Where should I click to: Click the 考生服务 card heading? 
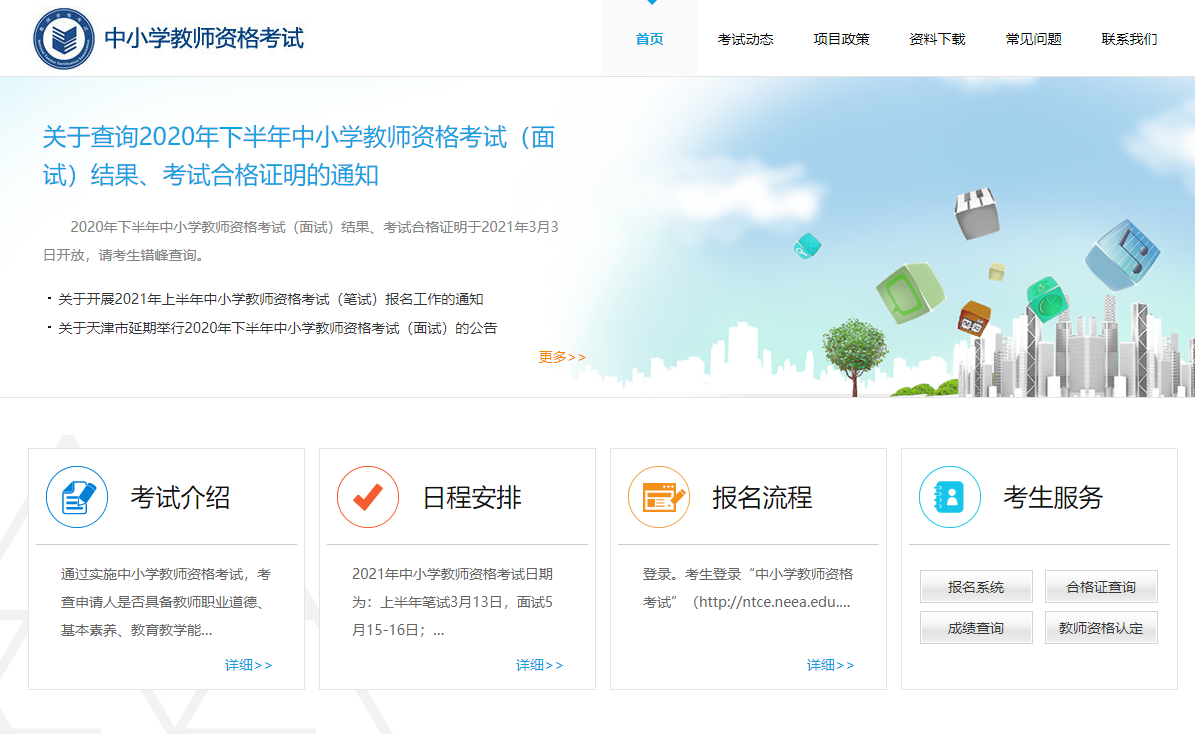click(1053, 497)
